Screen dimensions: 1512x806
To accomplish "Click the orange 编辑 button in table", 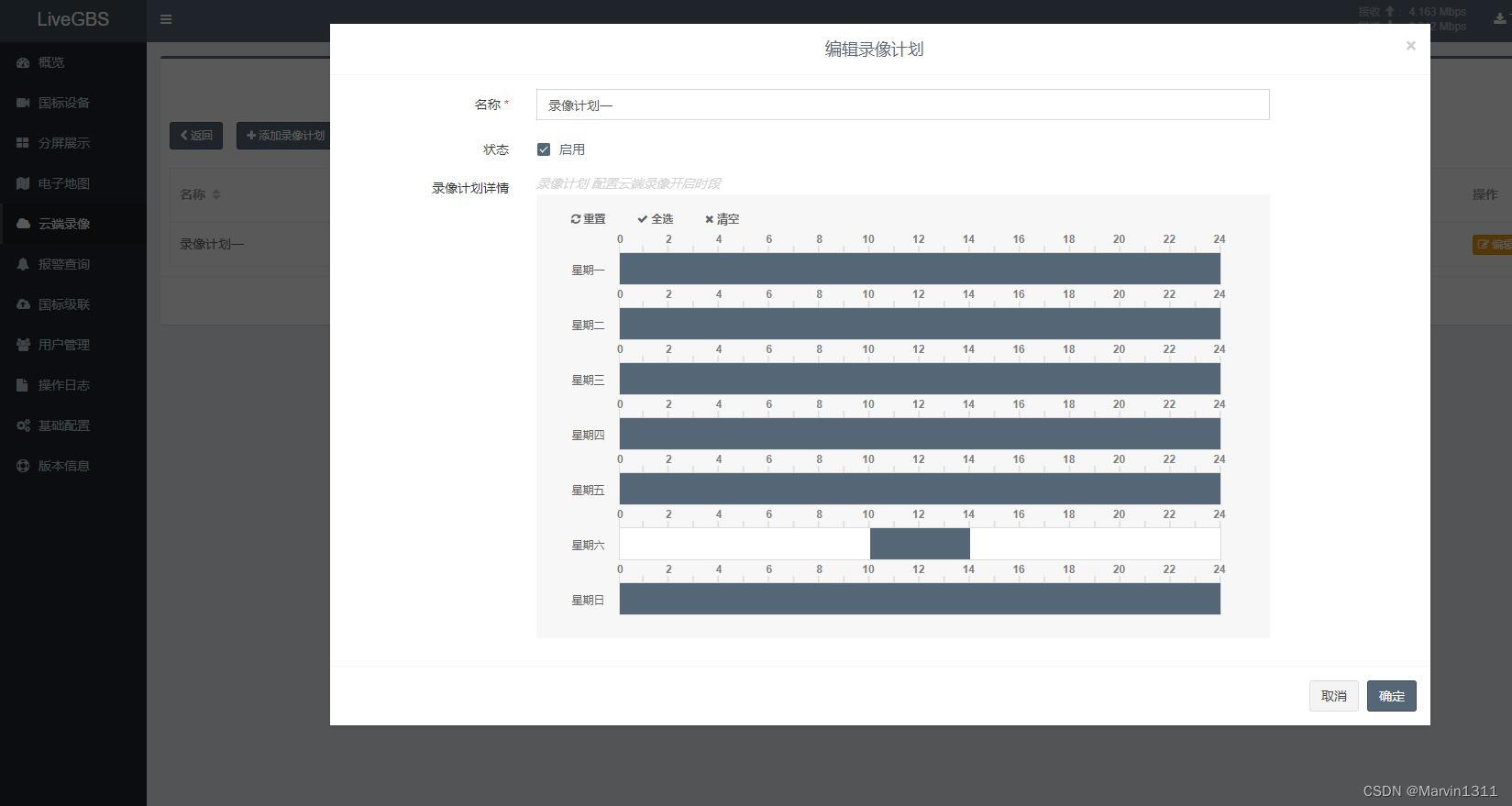I will click(1492, 245).
